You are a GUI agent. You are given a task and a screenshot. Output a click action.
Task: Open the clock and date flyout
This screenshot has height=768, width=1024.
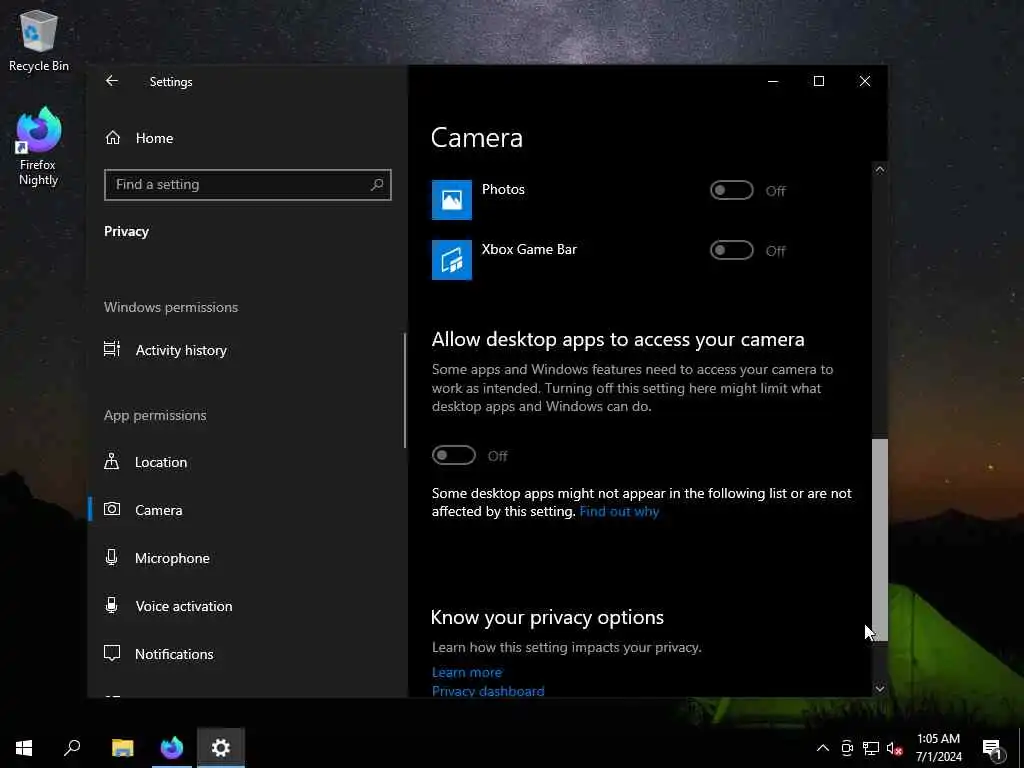coord(938,748)
